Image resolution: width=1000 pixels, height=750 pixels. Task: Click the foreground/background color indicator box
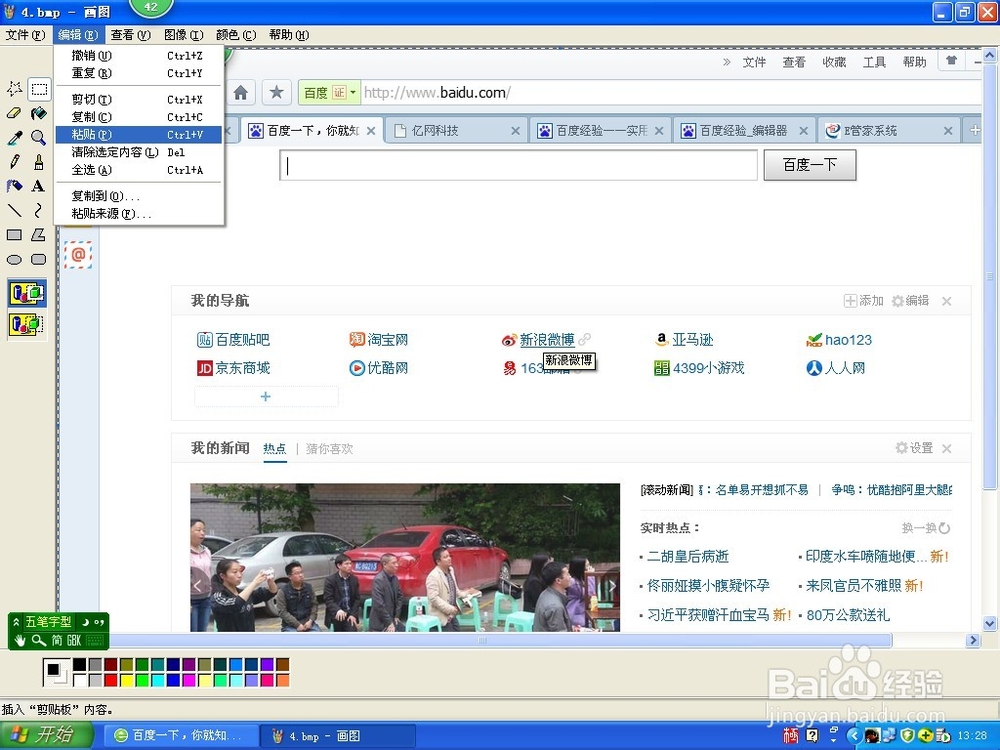click(55, 672)
